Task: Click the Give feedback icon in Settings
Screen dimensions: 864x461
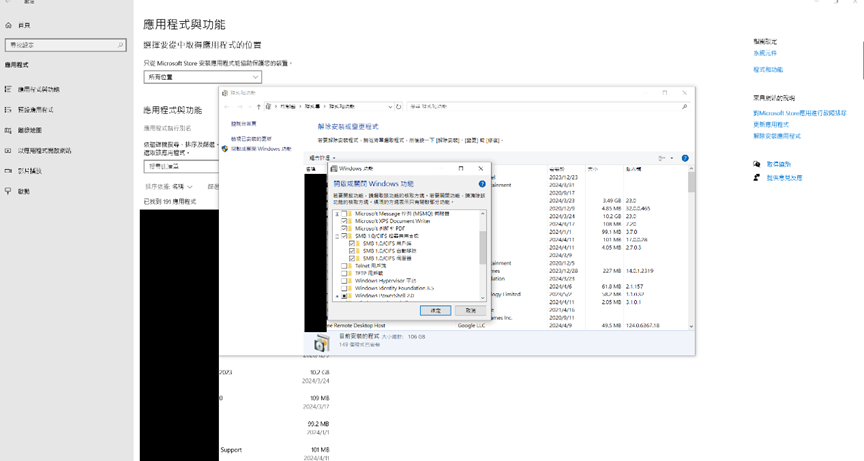Action: click(x=757, y=177)
